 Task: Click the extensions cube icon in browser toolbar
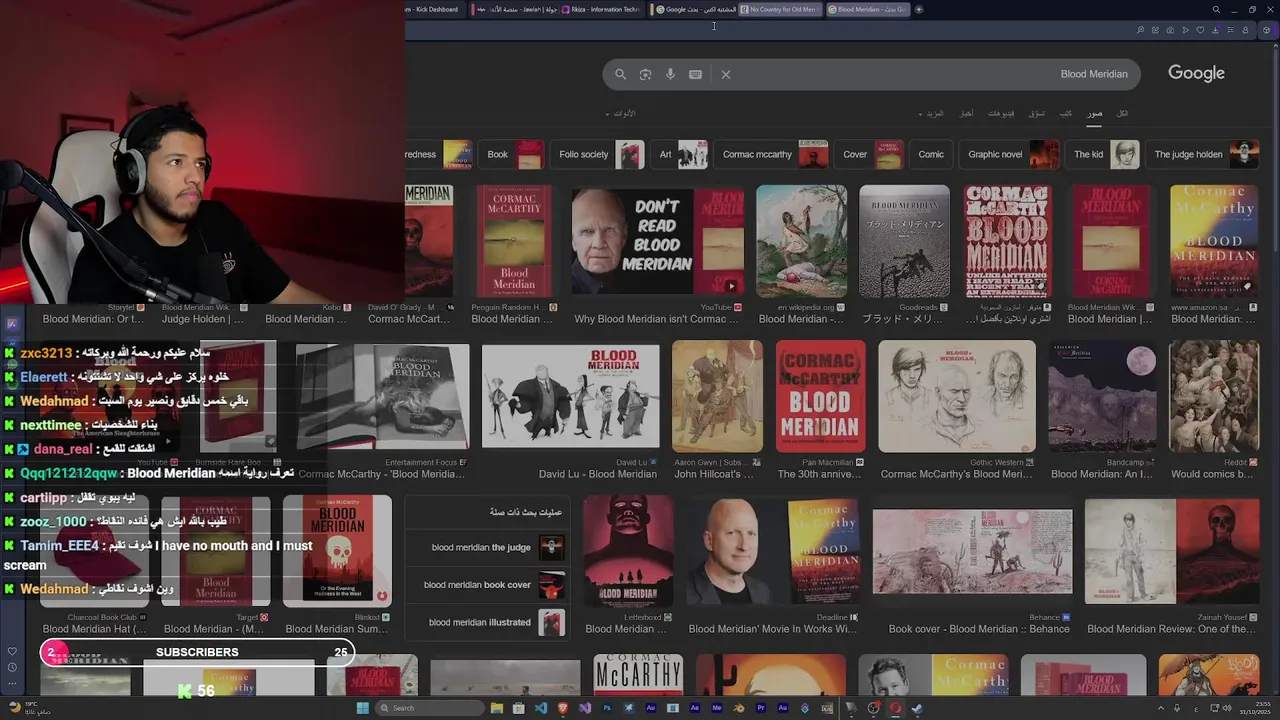tap(1266, 30)
